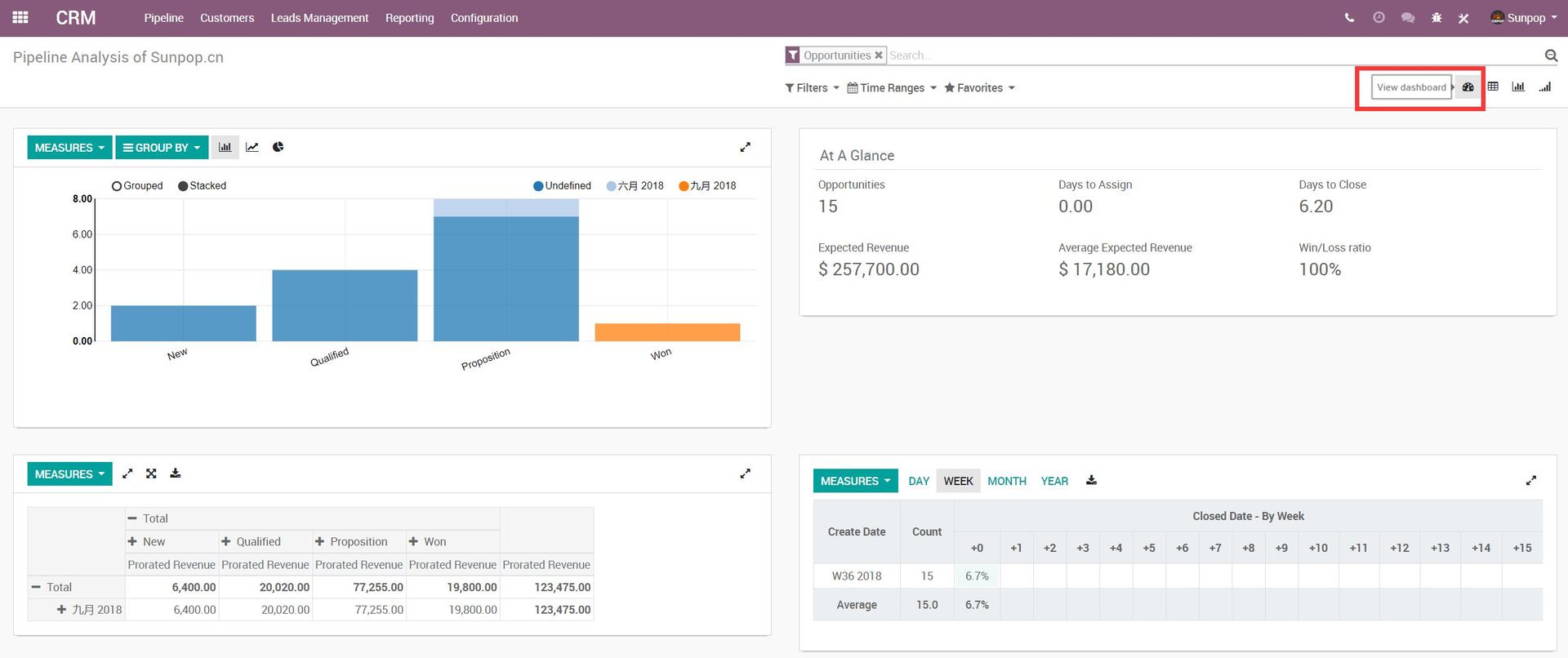Toggle the Undefined legend series
The height and width of the screenshot is (658, 1568).
tap(562, 186)
